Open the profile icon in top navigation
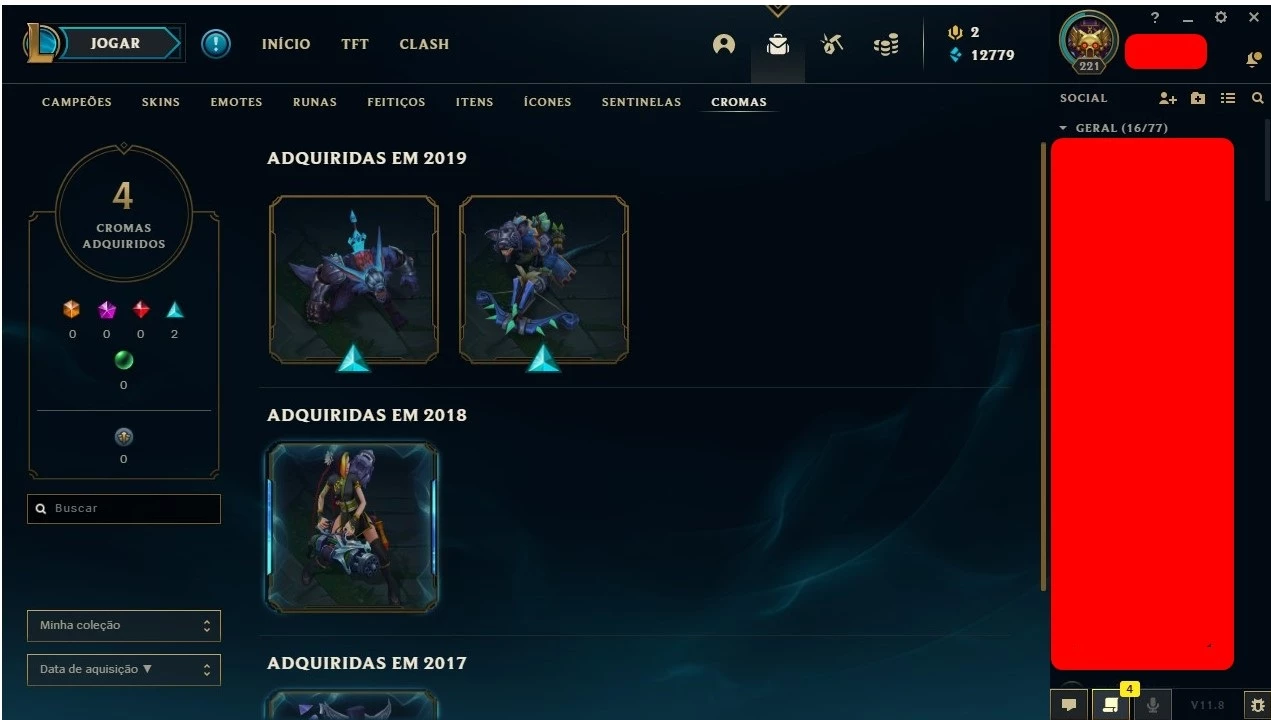The image size is (1271, 720). point(724,45)
